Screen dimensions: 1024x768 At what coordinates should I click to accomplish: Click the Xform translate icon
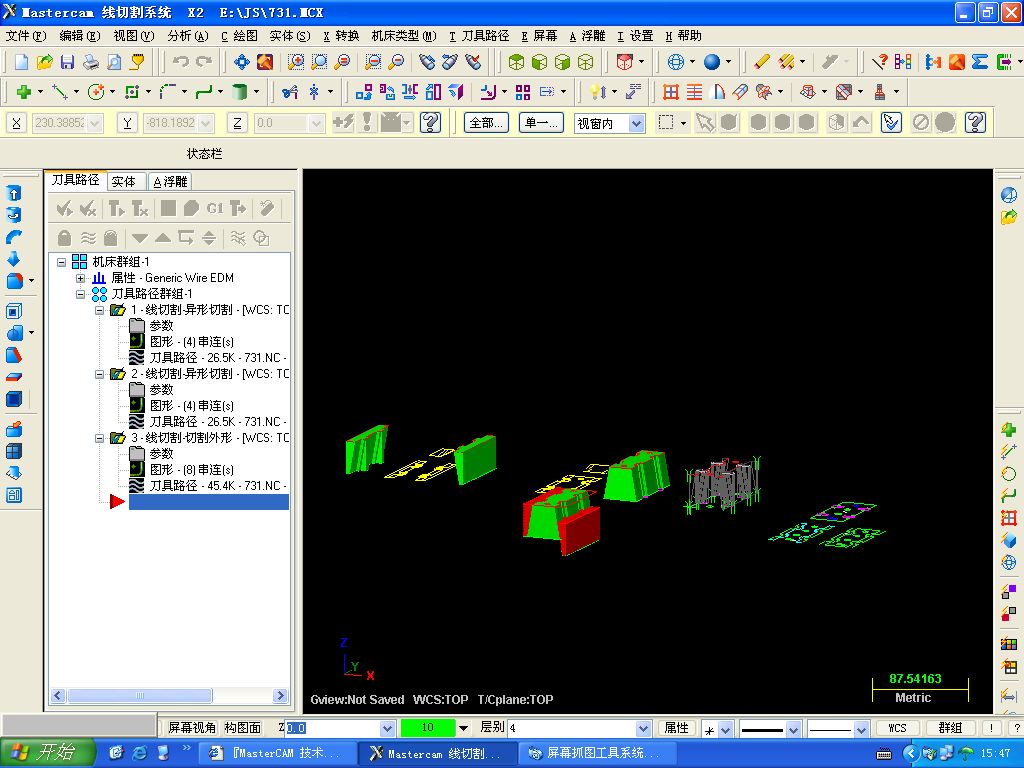pyautogui.click(x=364, y=92)
